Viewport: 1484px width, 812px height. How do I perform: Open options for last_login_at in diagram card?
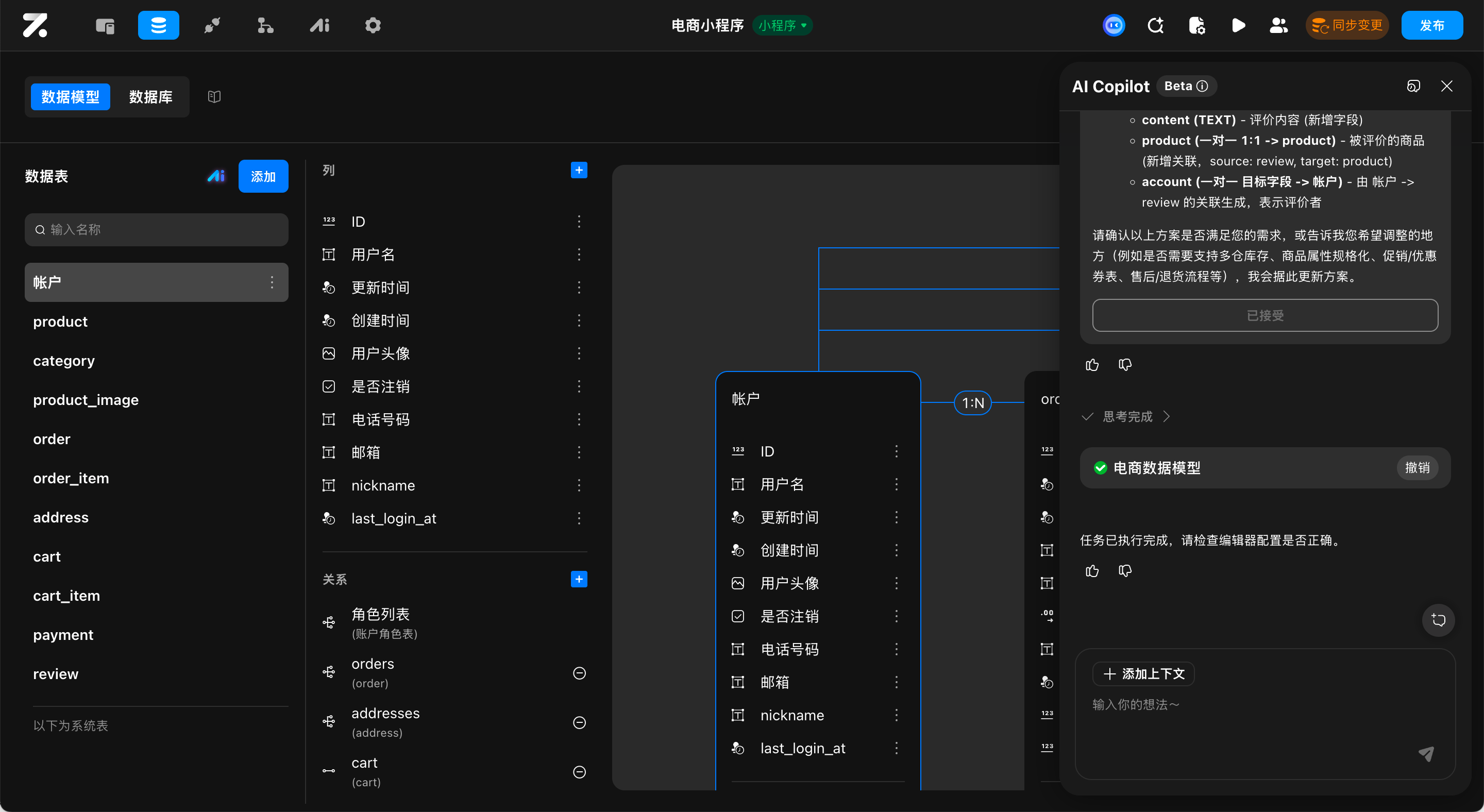coord(897,748)
